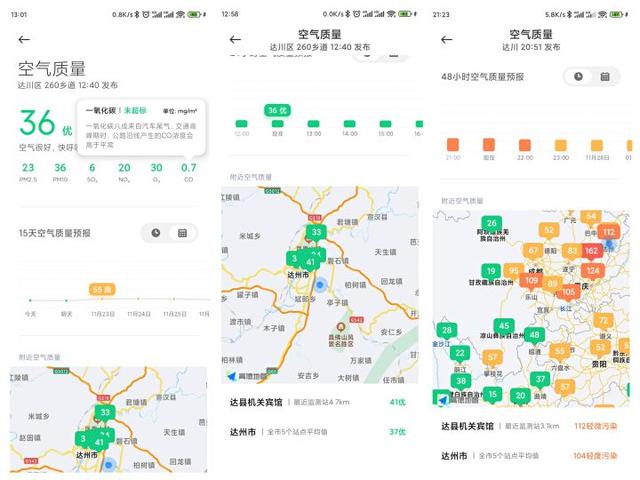The height and width of the screenshot is (480, 640).
Task: Tap the locate arrow on the 21:23 map
Action: [442, 399]
